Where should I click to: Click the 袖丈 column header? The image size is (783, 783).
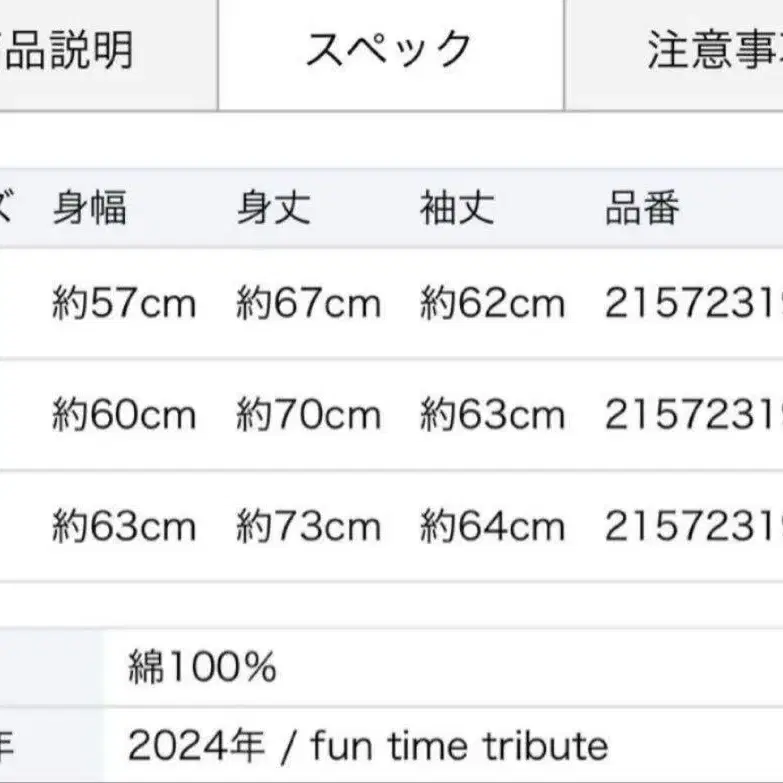click(x=457, y=208)
